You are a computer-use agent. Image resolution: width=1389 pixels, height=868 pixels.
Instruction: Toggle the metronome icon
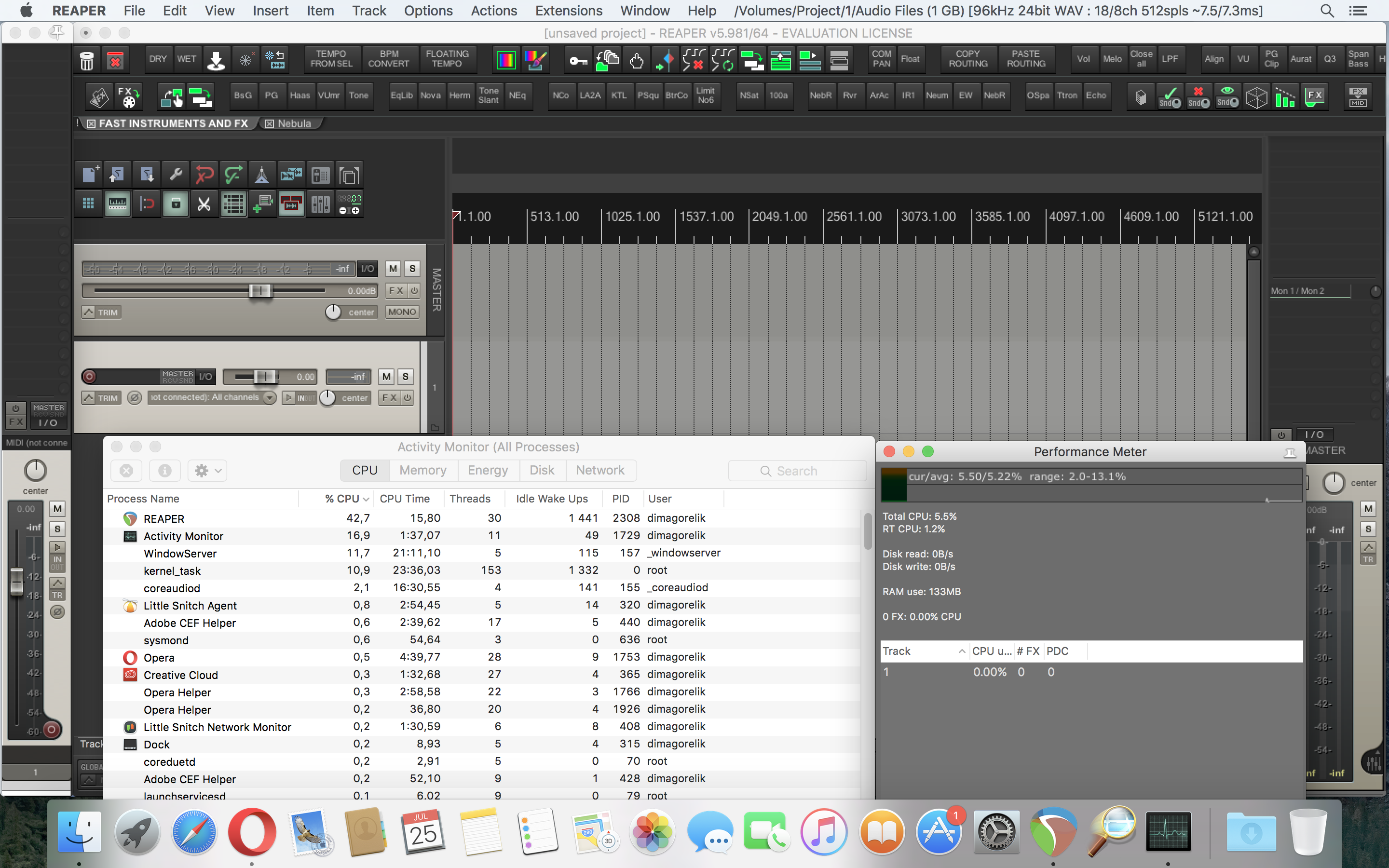[262, 175]
